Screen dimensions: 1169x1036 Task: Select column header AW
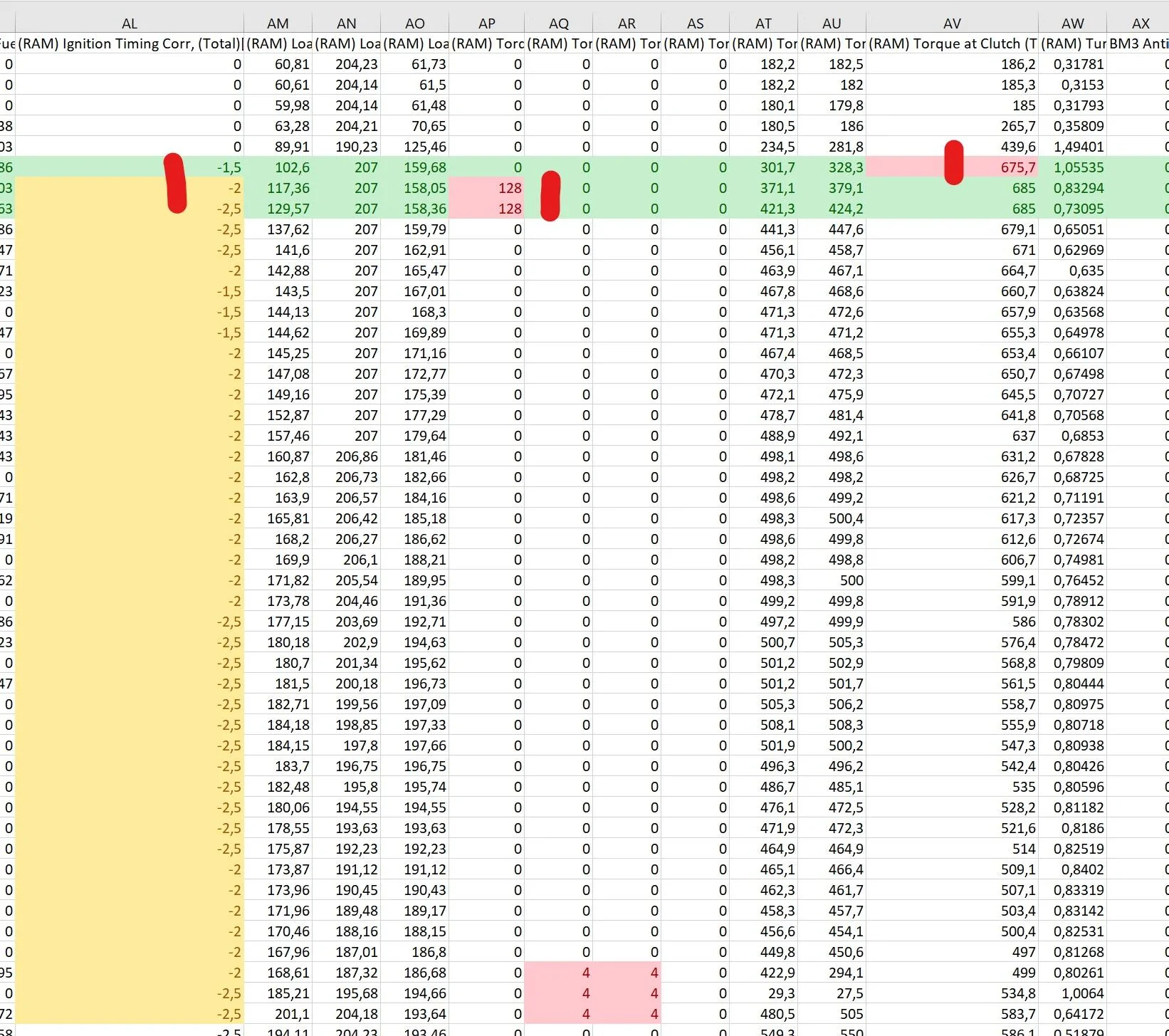(x=1072, y=23)
